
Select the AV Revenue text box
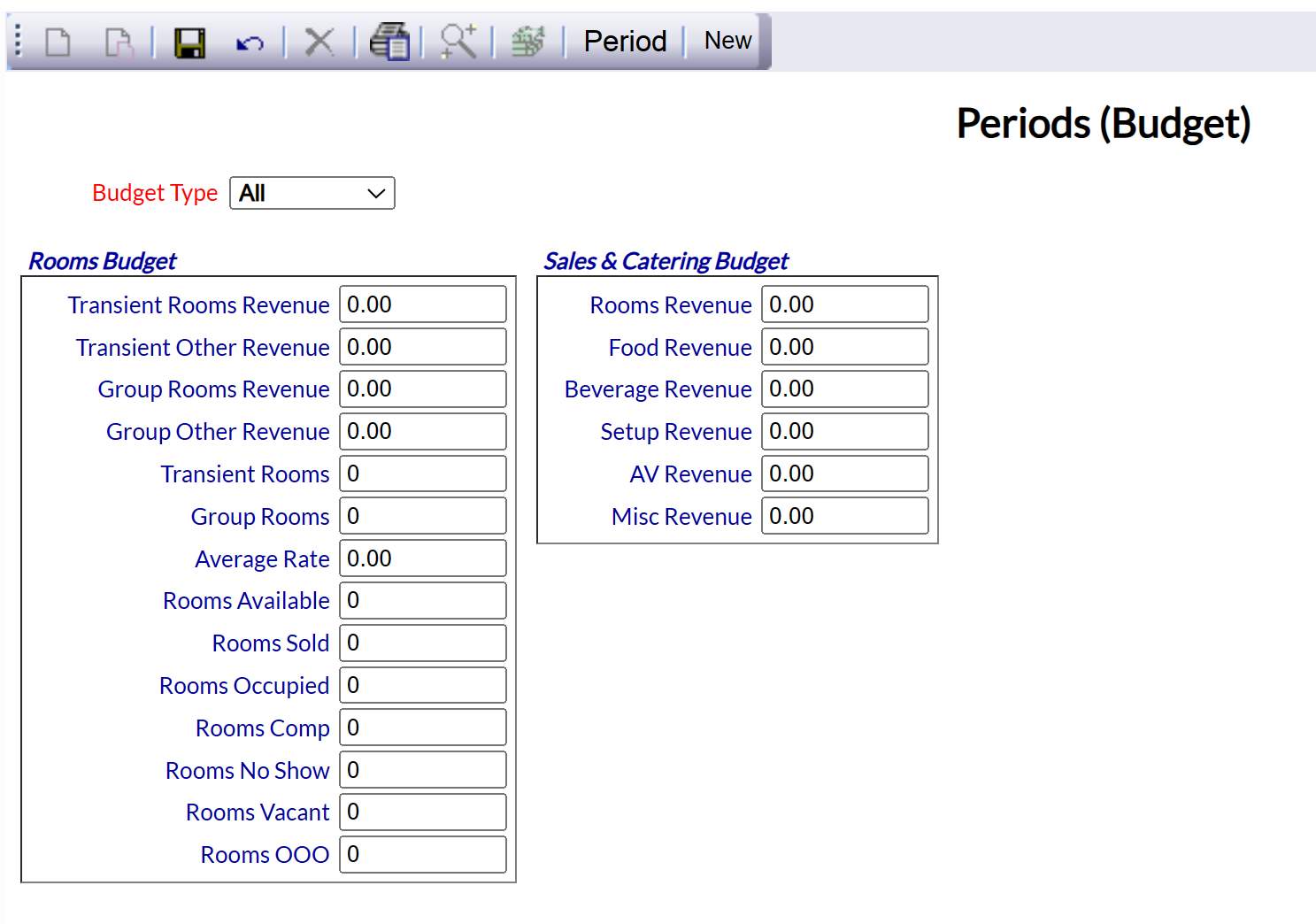click(x=844, y=474)
